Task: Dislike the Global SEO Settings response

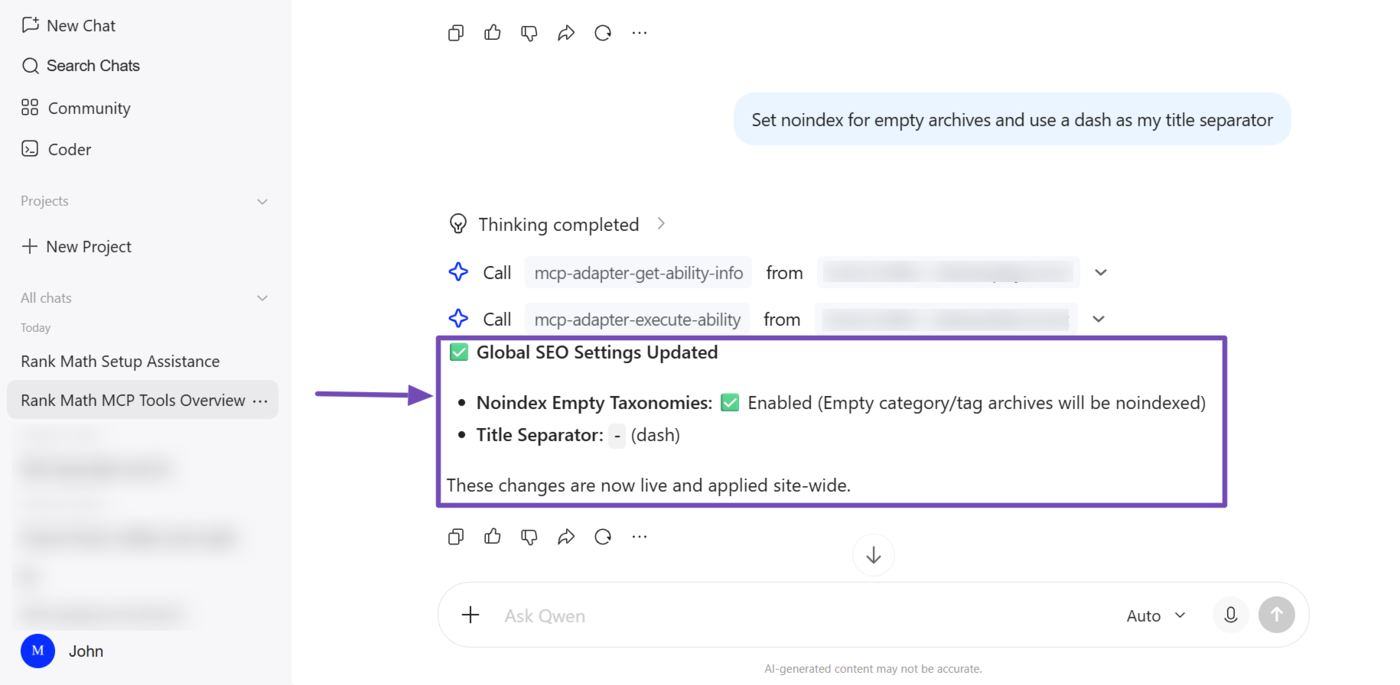Action: 529,537
